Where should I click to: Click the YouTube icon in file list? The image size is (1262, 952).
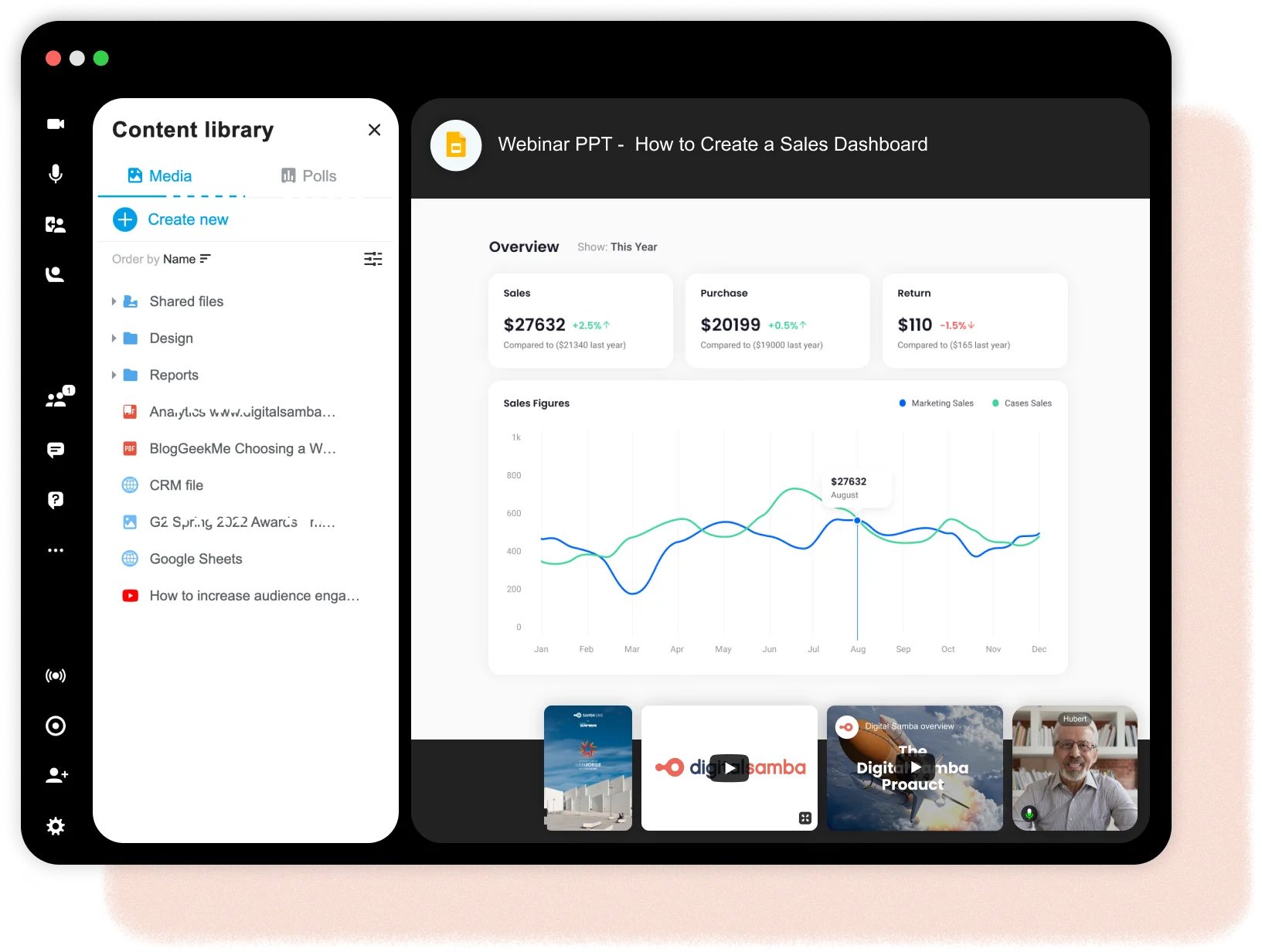point(130,596)
